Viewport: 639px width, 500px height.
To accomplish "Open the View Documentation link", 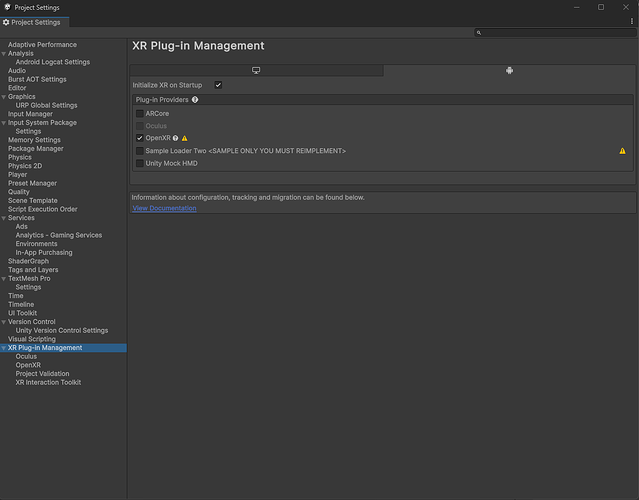I will click(164, 208).
